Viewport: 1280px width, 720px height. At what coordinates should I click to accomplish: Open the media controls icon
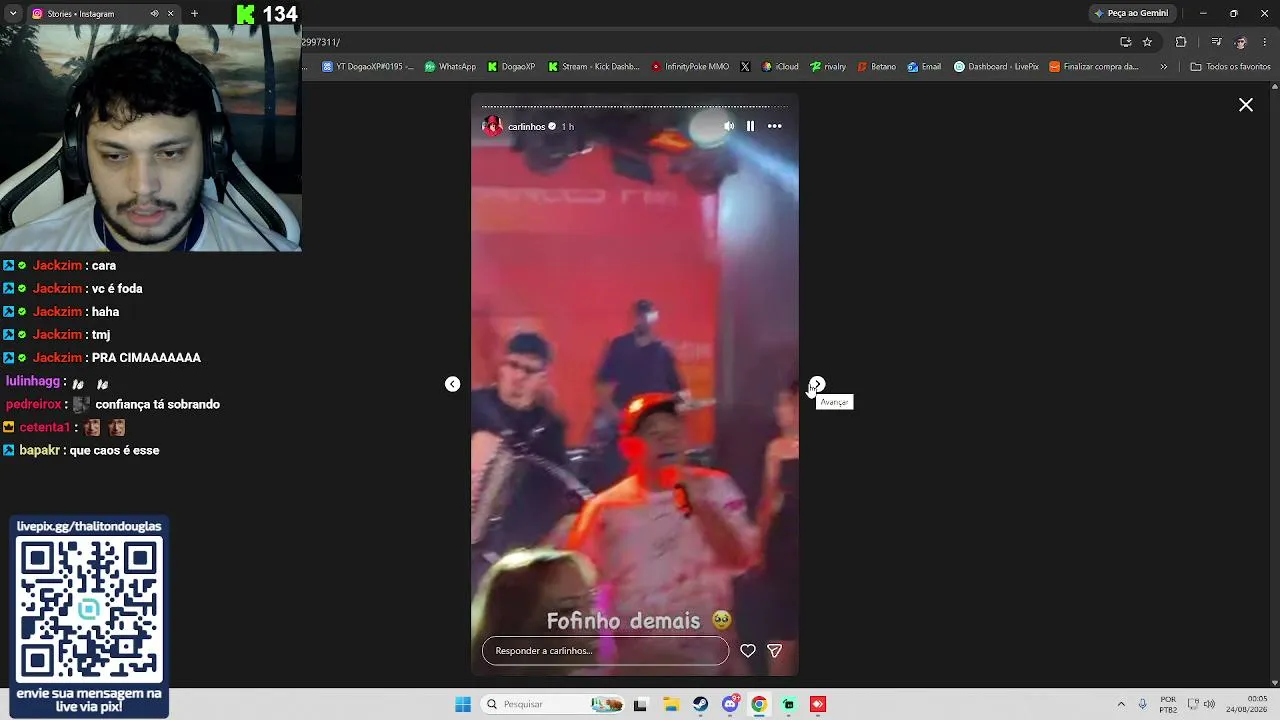[x=1216, y=42]
